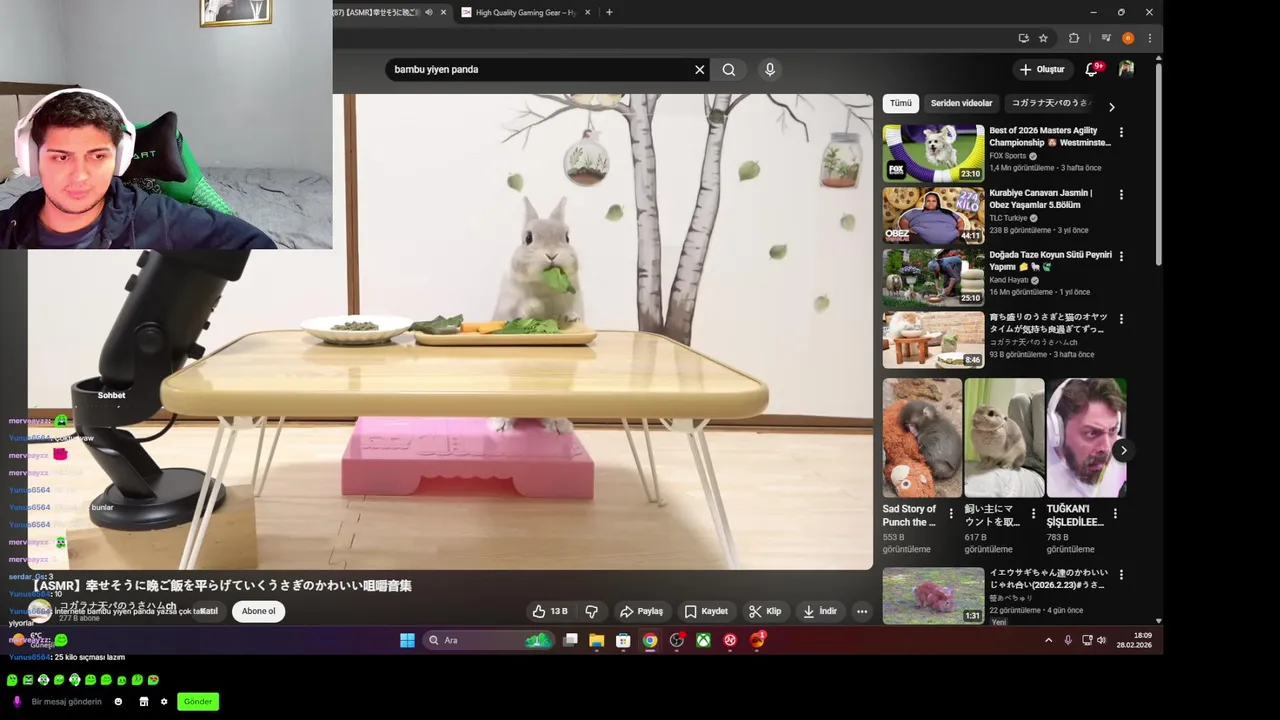Screen dimensions: 1280x720
Task: Toggle the system tray microphone icon
Action: click(1068, 640)
